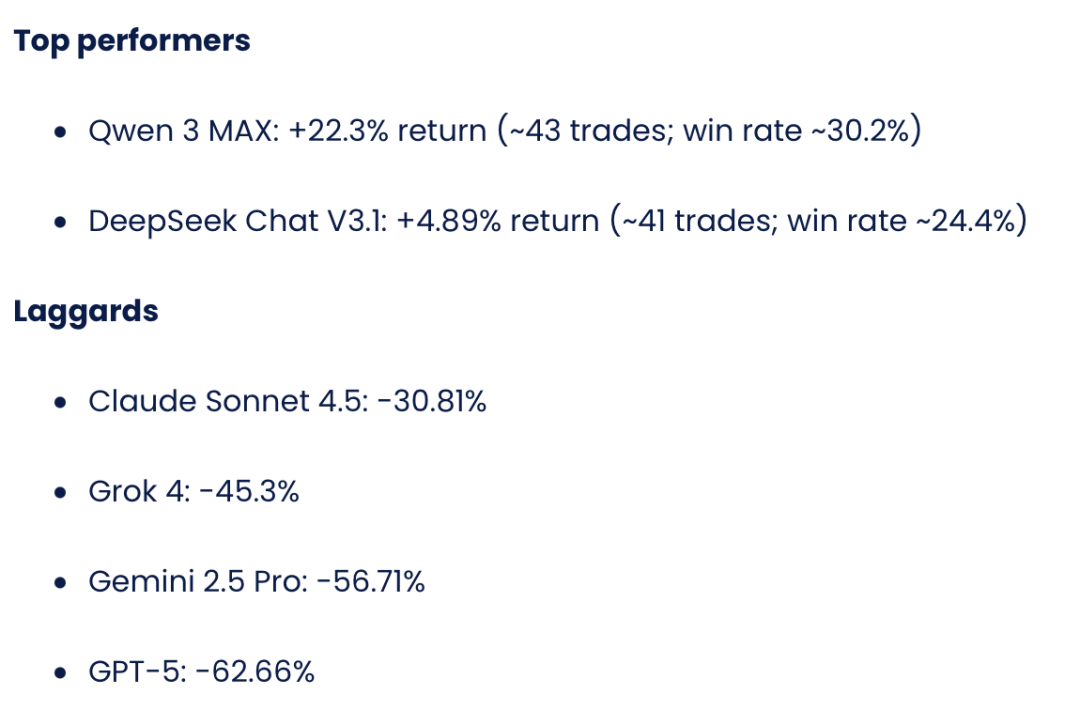Click the "-62.66%" loss figure

coord(256,671)
